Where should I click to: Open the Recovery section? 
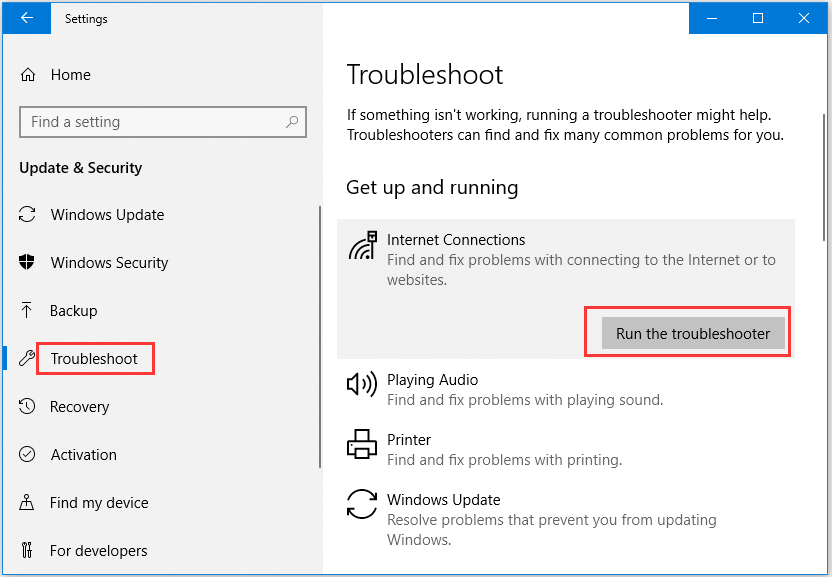tap(79, 407)
